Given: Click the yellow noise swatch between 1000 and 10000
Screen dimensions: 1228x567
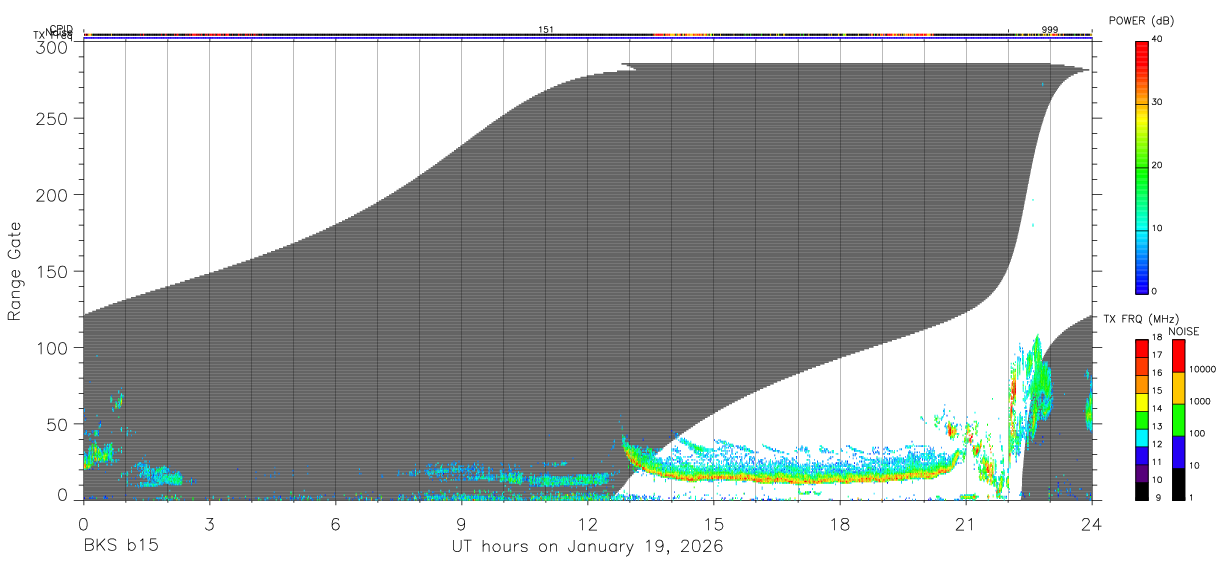Looking at the screenshot, I should pos(1177,388).
